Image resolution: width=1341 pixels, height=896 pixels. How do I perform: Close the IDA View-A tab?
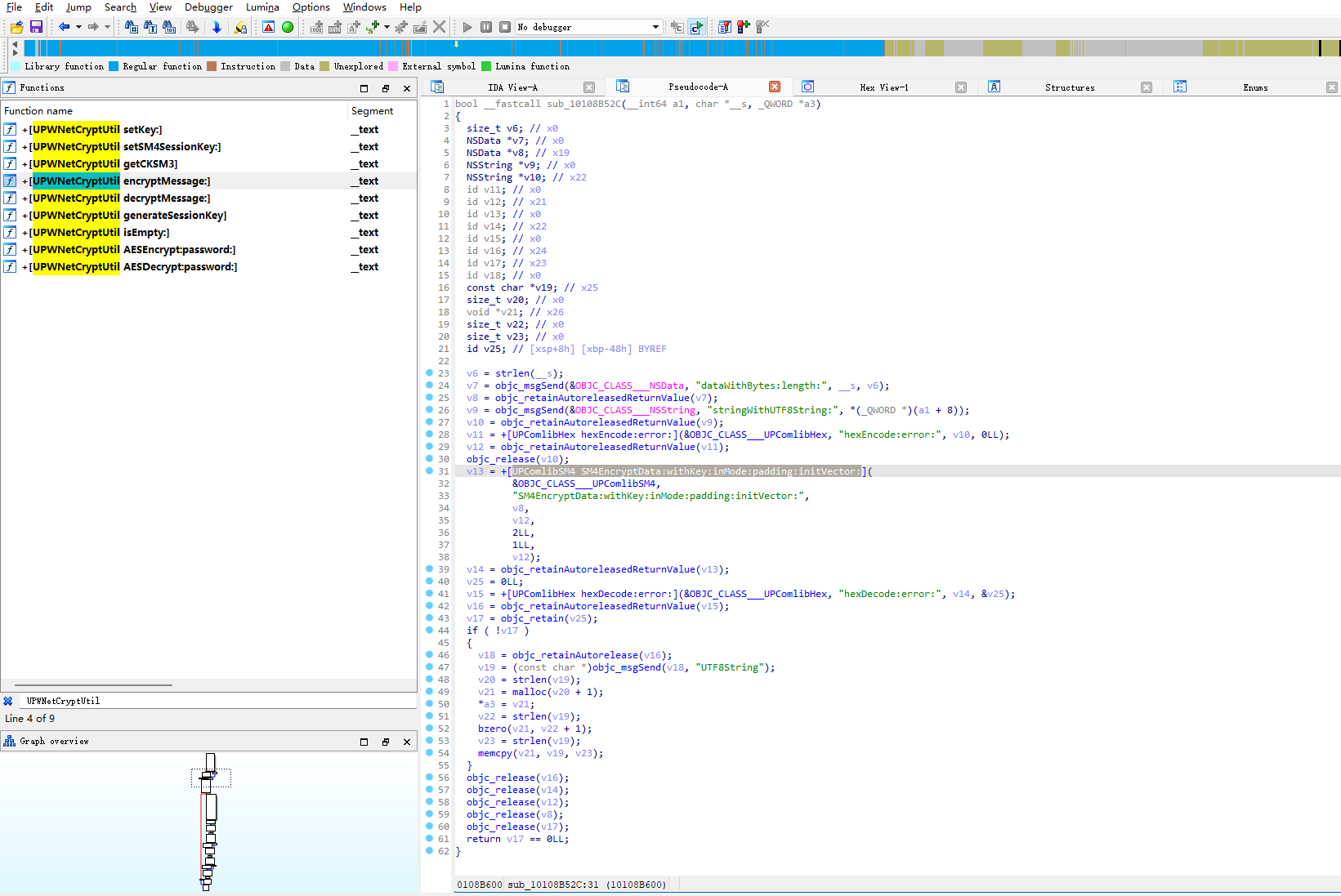point(589,87)
